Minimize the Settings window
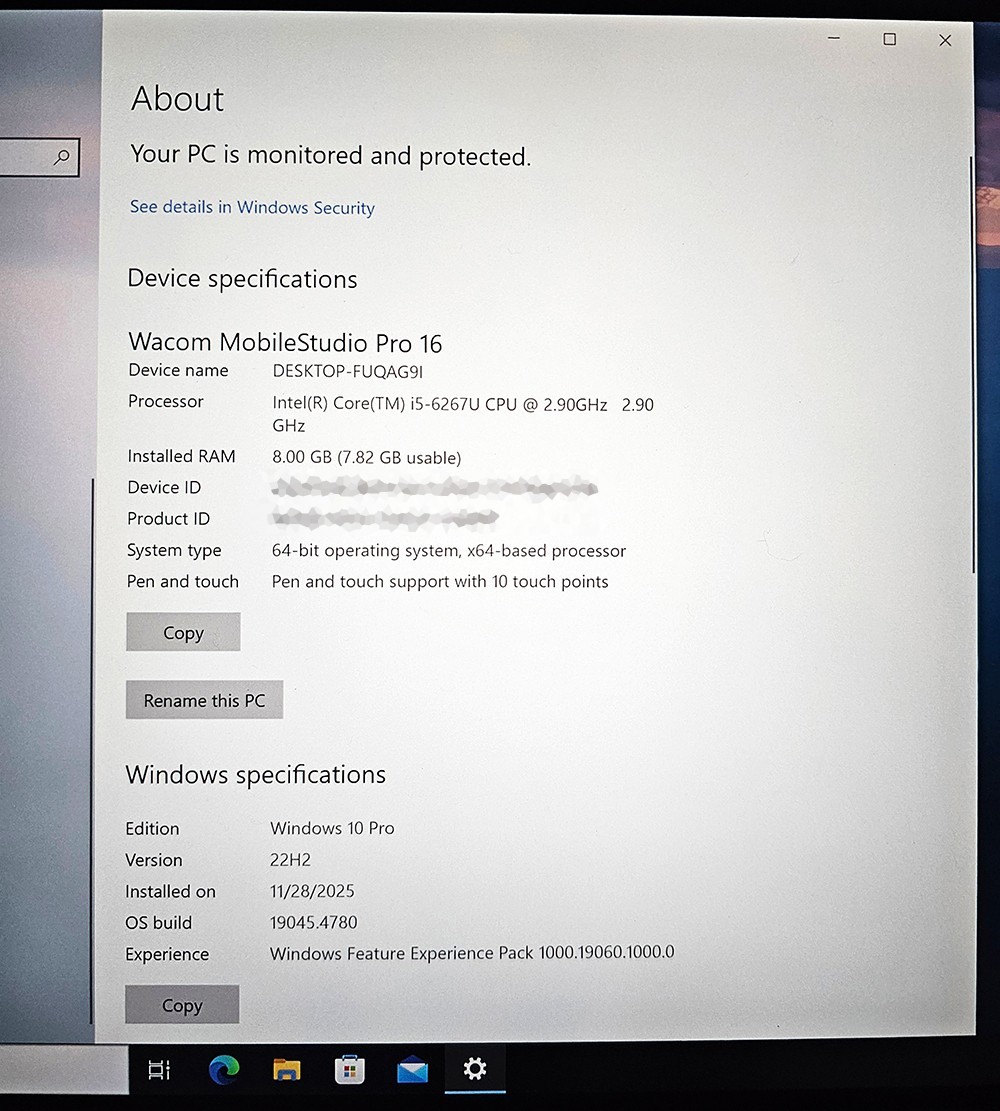Image resolution: width=1000 pixels, height=1111 pixels. coord(834,39)
